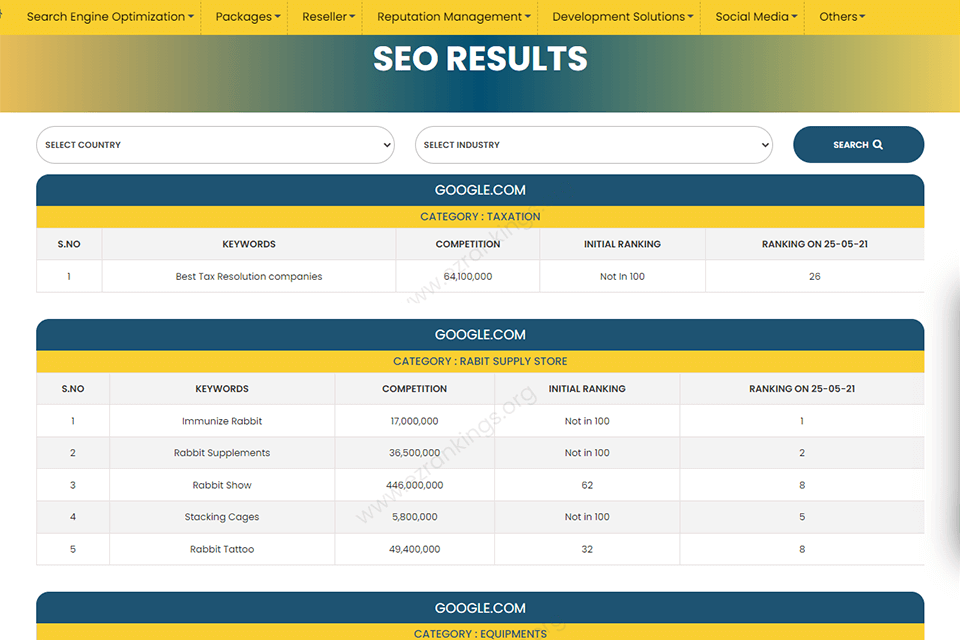The height and width of the screenshot is (640, 960).
Task: Expand the Select Industry dropdown
Action: click(594, 145)
